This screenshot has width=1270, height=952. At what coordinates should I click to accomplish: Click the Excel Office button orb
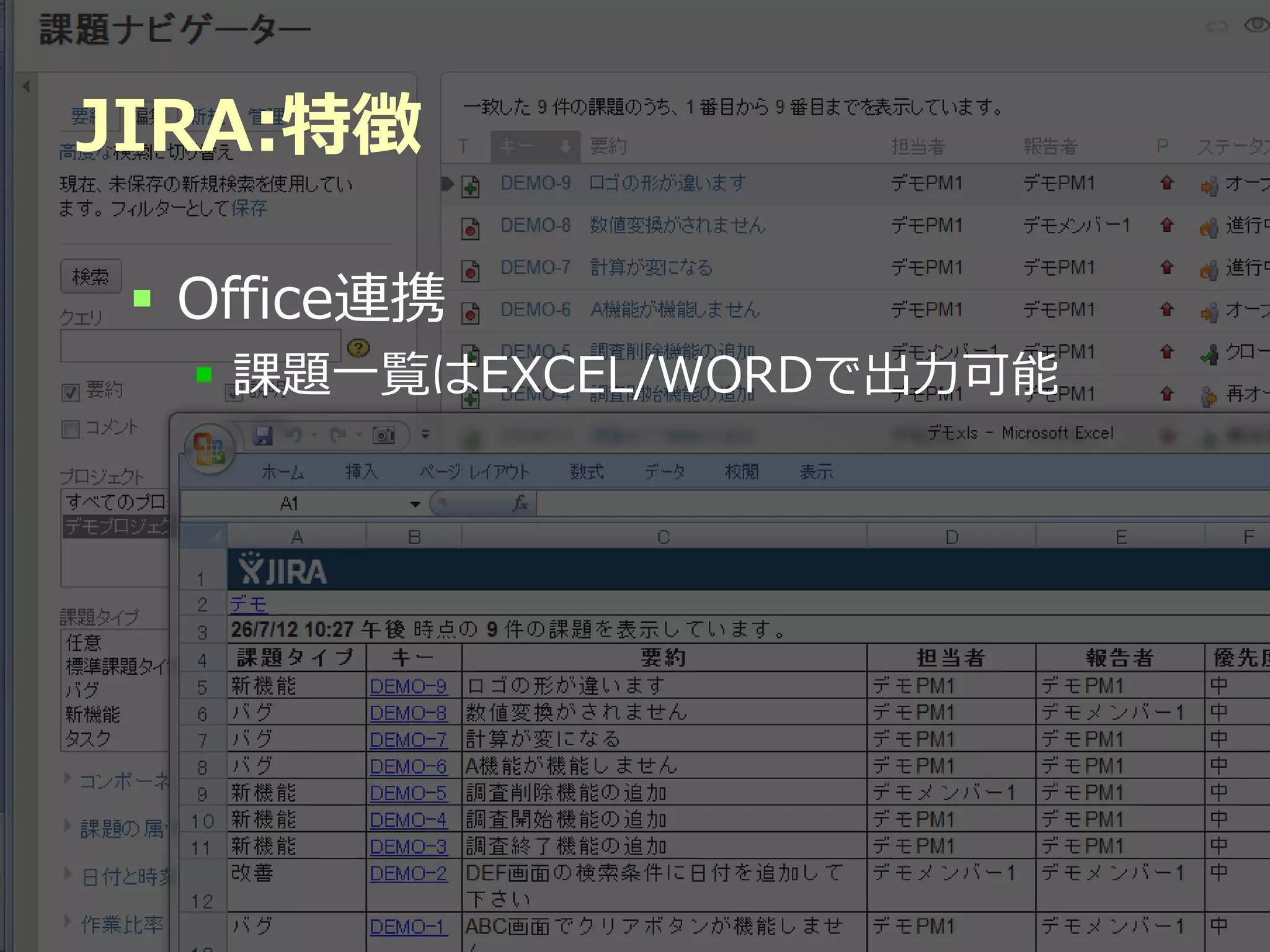tap(210, 449)
